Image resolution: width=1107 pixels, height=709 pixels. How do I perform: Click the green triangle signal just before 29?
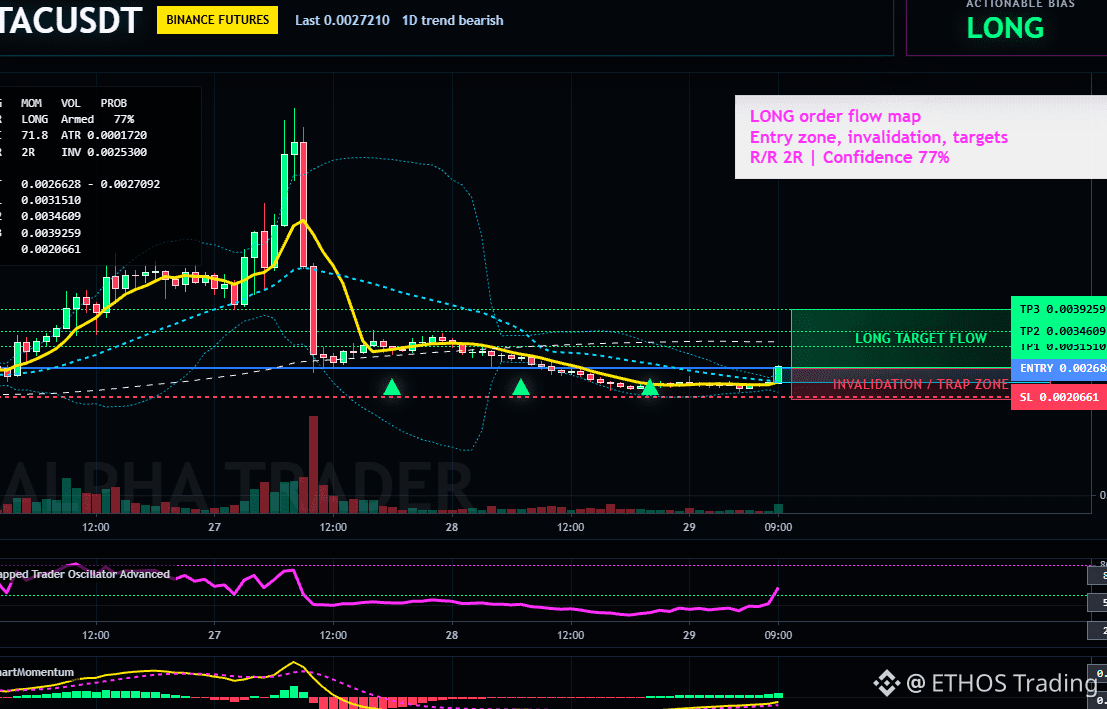click(650, 386)
